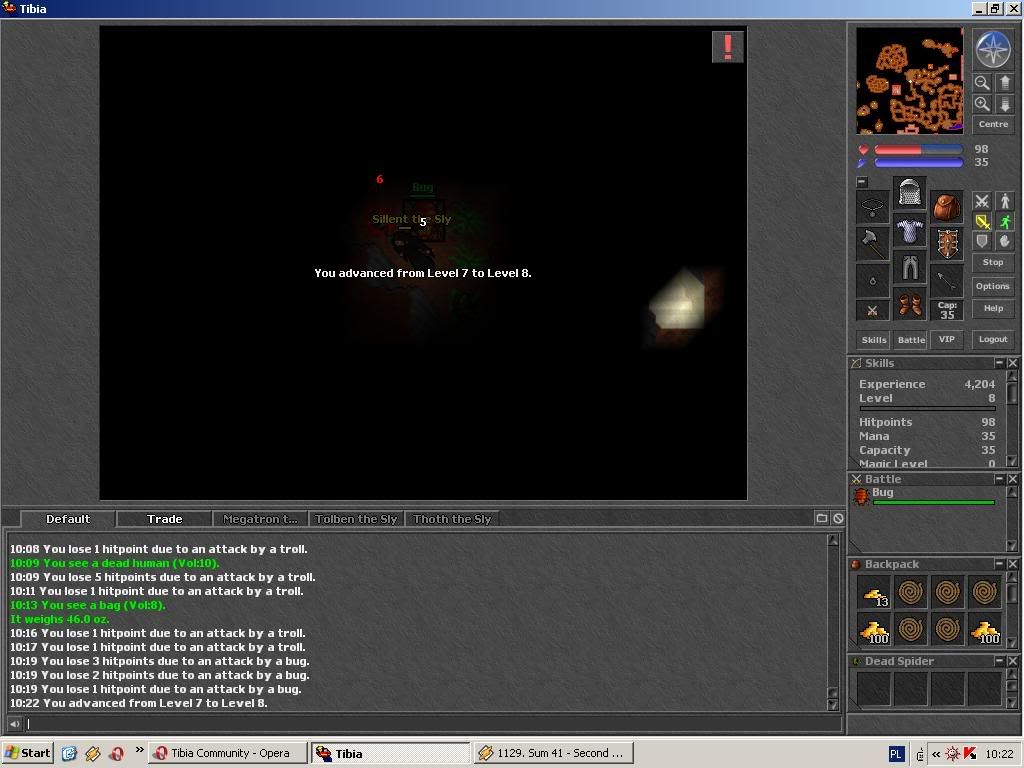
Task: Move minimap one floor down
Action: pyautogui.click(x=1004, y=104)
